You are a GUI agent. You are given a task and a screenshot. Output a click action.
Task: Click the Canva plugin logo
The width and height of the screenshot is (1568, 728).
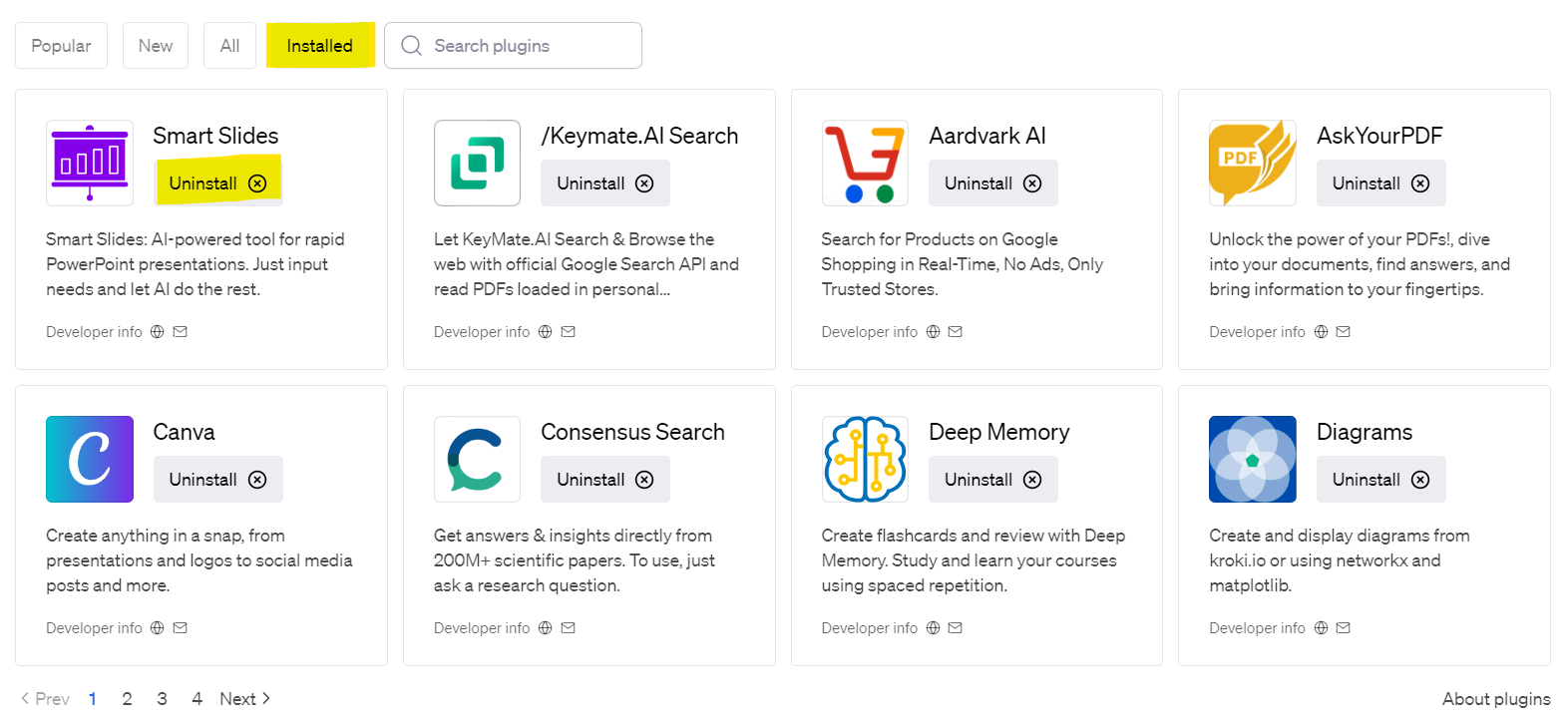[x=90, y=459]
